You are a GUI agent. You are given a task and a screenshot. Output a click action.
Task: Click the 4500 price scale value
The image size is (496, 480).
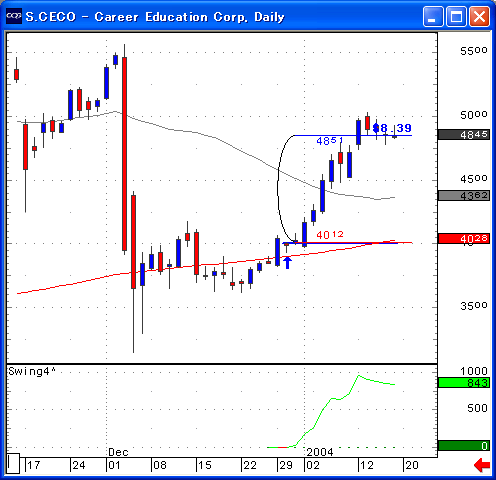point(474,179)
